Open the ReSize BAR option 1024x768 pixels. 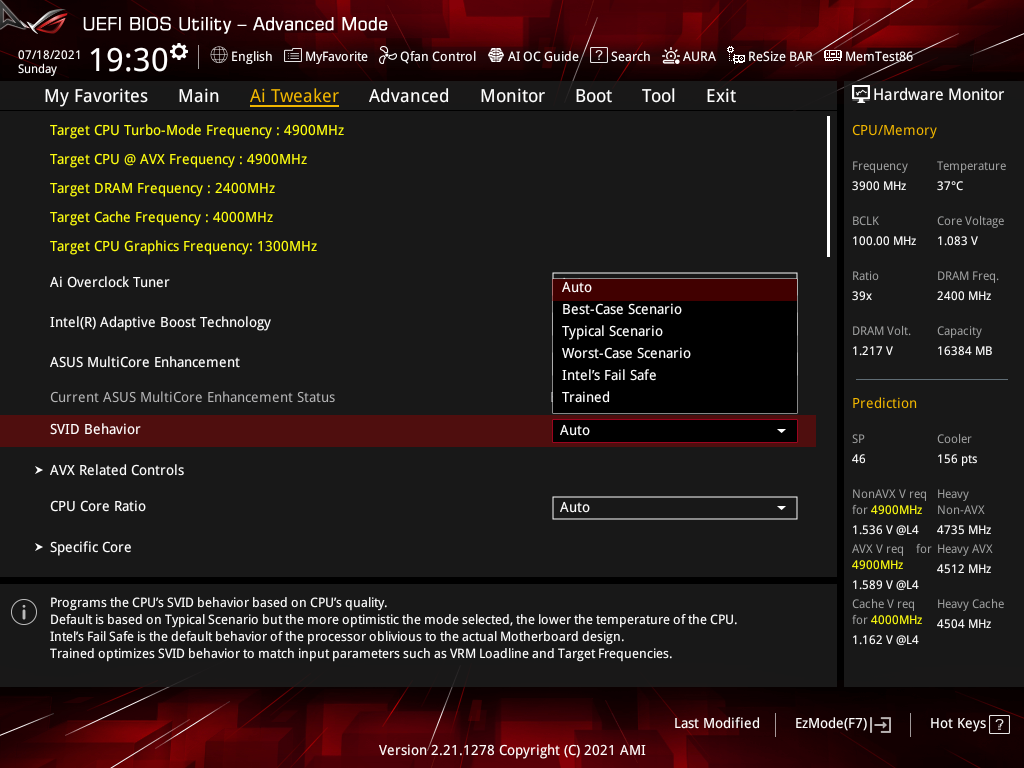(769, 56)
